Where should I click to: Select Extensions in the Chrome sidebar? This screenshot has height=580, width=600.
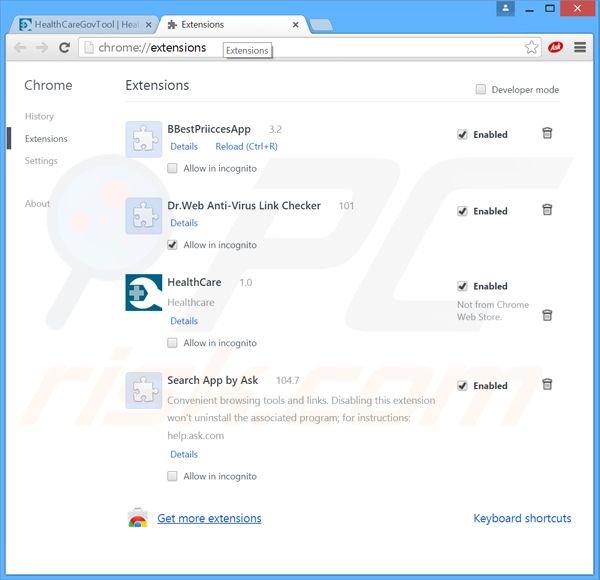coord(46,138)
